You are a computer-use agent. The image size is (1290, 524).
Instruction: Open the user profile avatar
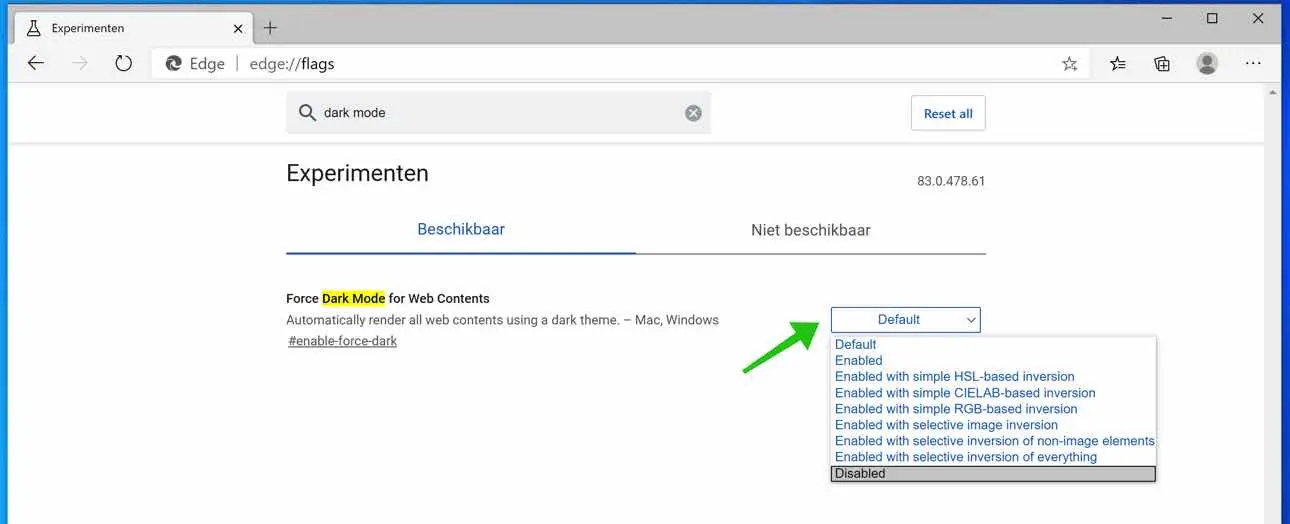coord(1208,64)
